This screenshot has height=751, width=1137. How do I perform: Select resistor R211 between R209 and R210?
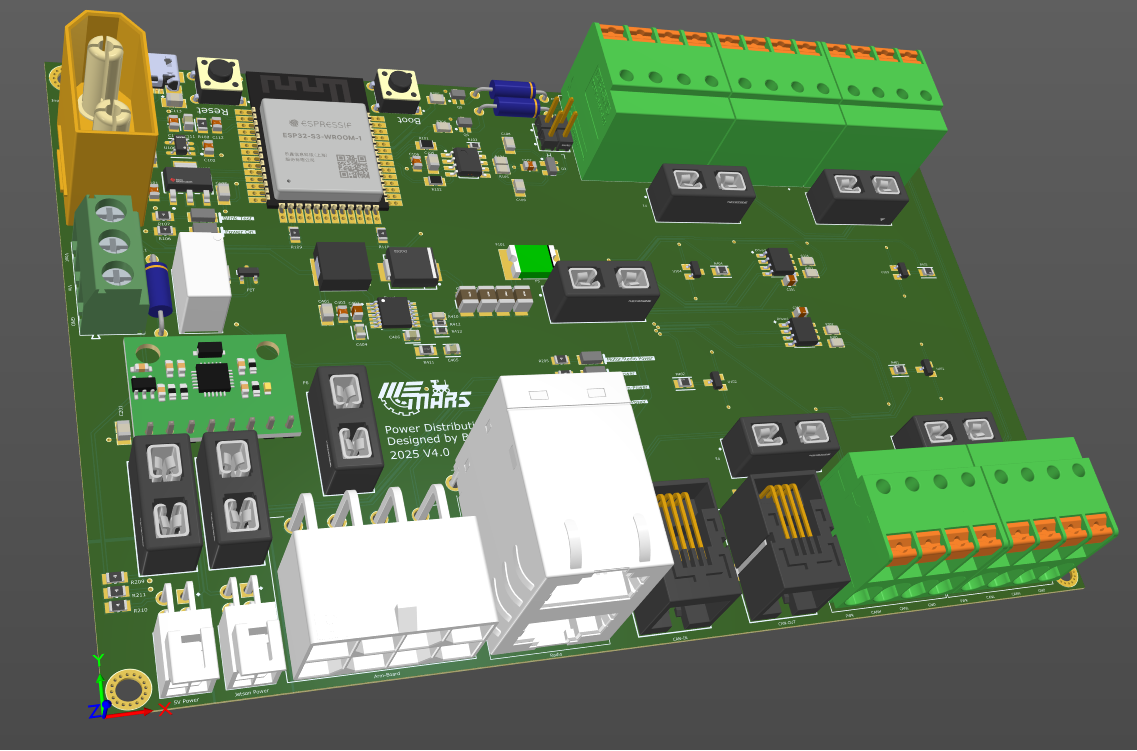tap(117, 592)
